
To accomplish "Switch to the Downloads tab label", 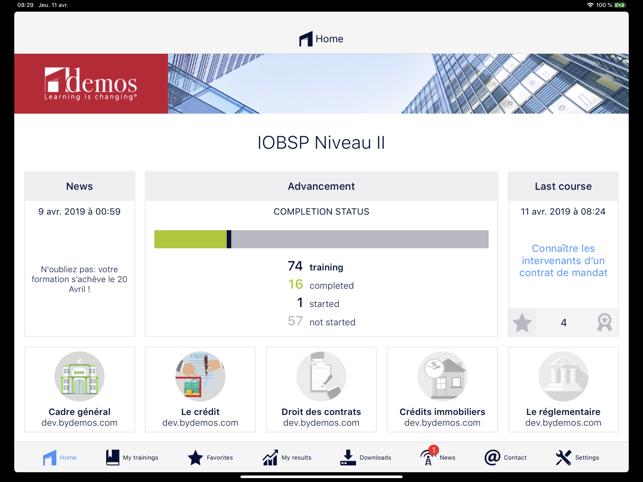I will click(x=375, y=457).
